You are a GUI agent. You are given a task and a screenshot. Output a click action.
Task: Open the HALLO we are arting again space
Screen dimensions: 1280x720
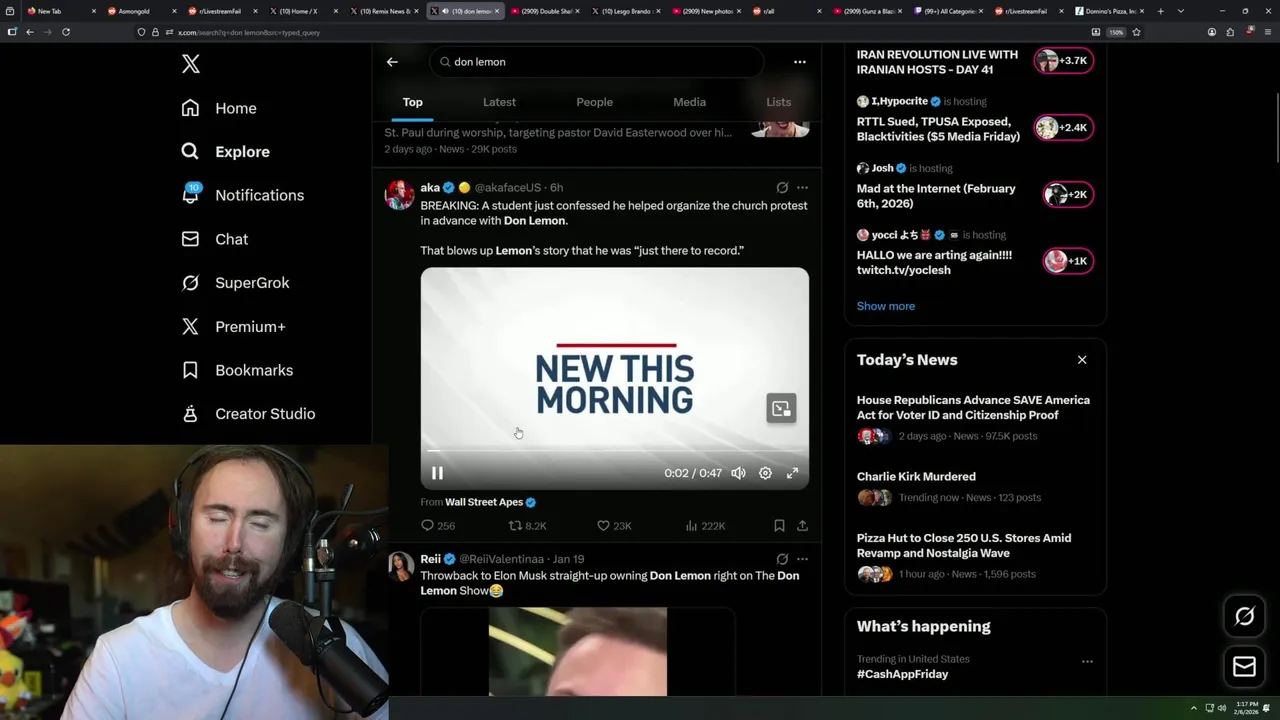(x=934, y=262)
